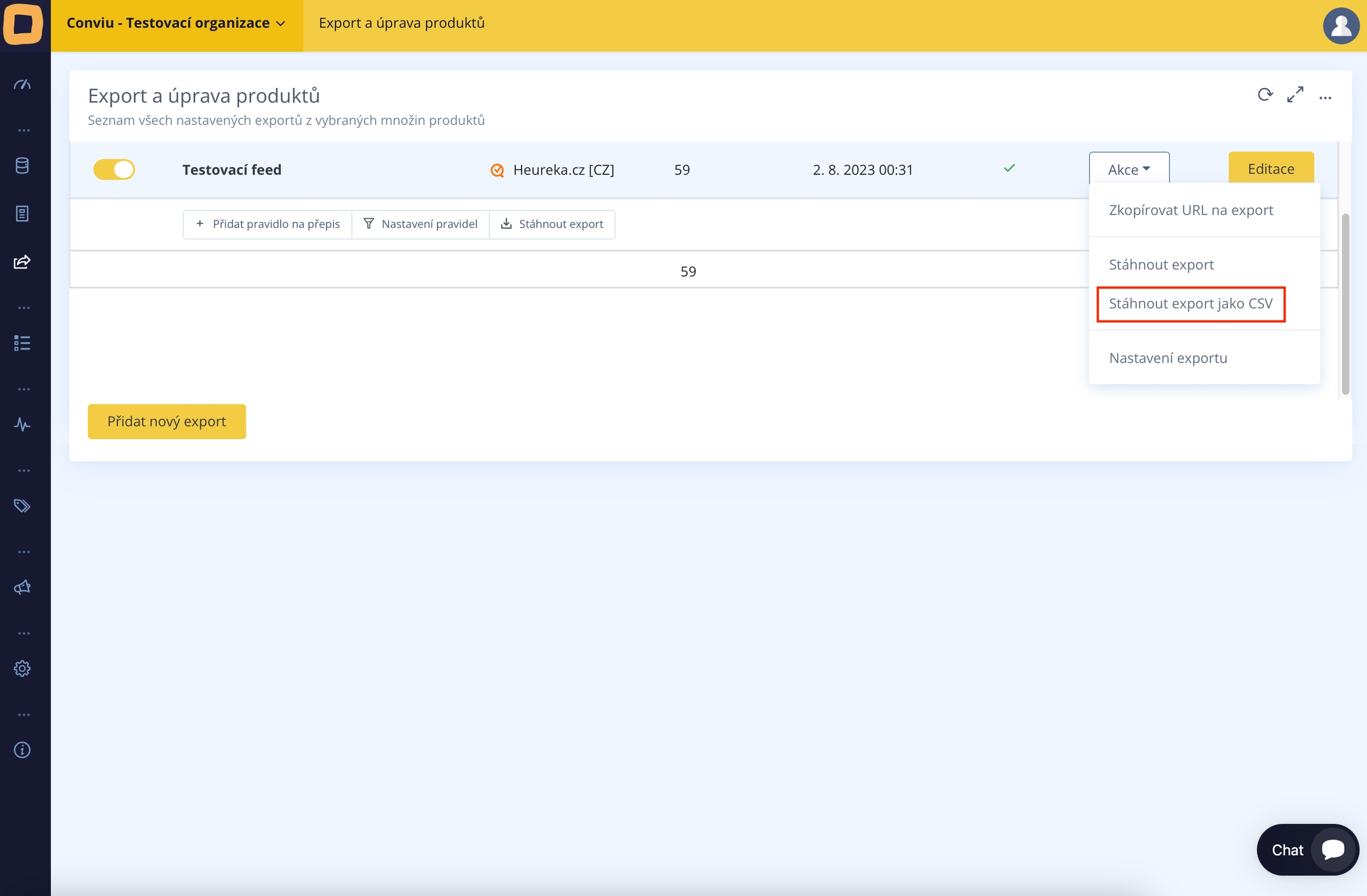Open the megaphone campaigns icon in sidebar
Screen dimensions: 1367x896
(23, 587)
